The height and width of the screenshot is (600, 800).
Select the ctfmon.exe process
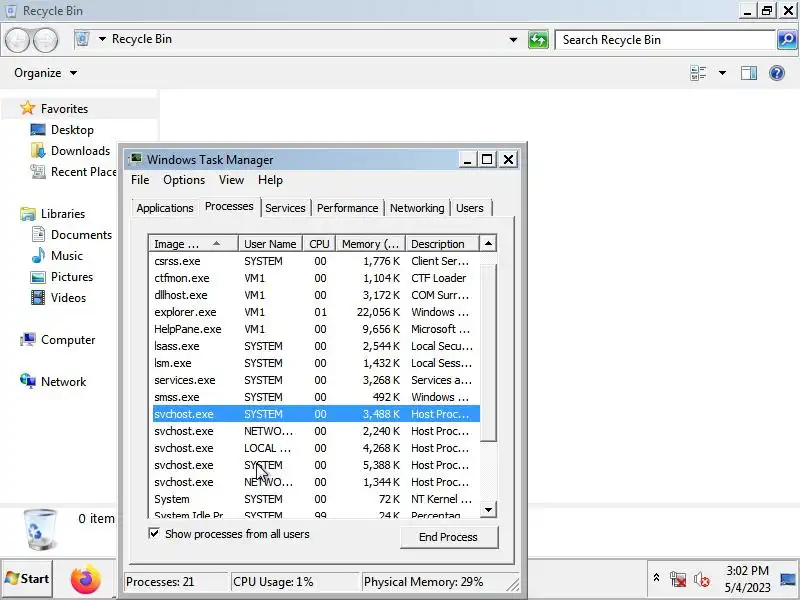point(316,278)
